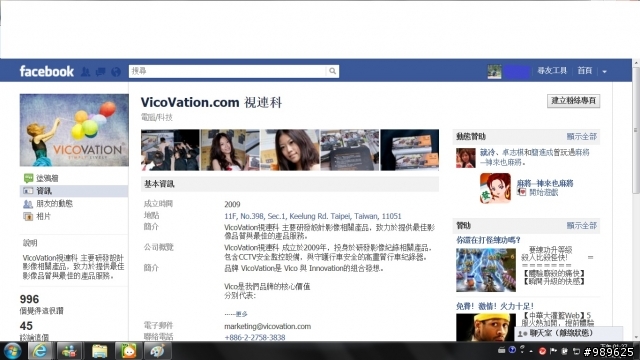Viewport: 640px width, 360px height.
Task: Expand the account dropdown arrow in the header
Action: (604, 71)
